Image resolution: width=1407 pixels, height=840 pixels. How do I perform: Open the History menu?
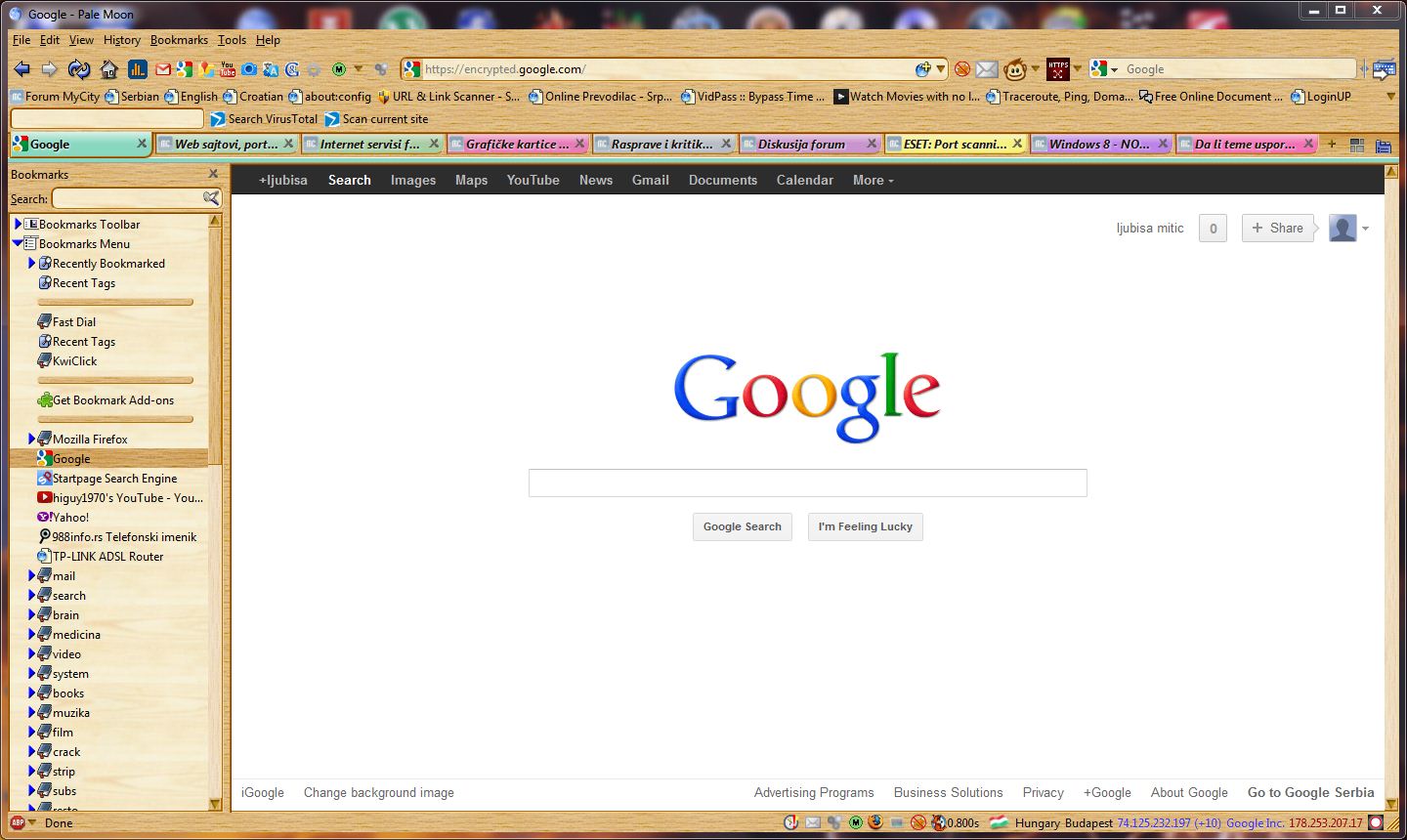point(122,40)
